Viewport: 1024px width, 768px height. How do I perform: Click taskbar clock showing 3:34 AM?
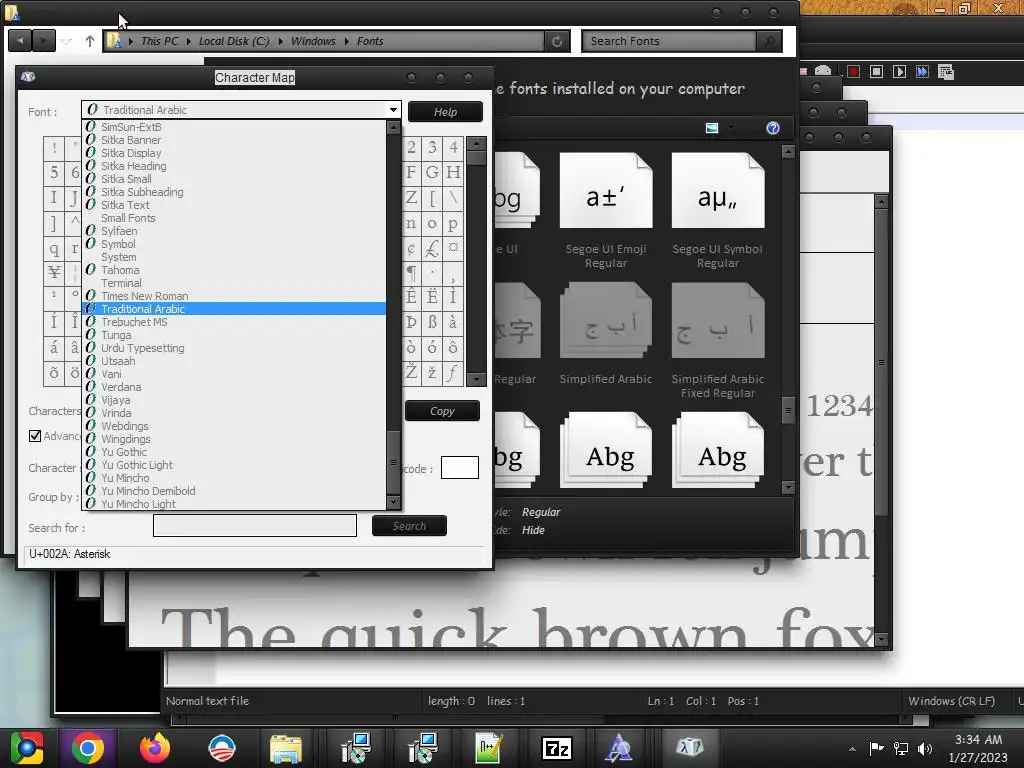(978, 748)
